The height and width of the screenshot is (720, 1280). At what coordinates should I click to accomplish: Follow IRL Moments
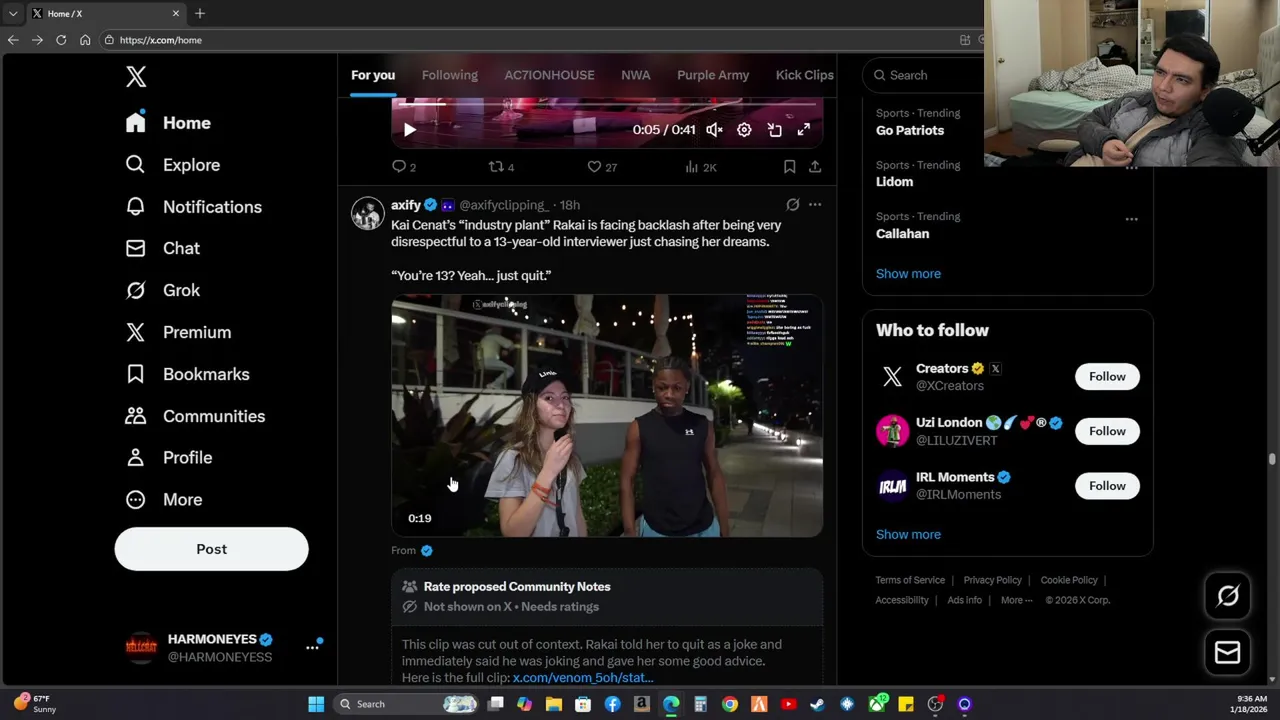tap(1107, 485)
